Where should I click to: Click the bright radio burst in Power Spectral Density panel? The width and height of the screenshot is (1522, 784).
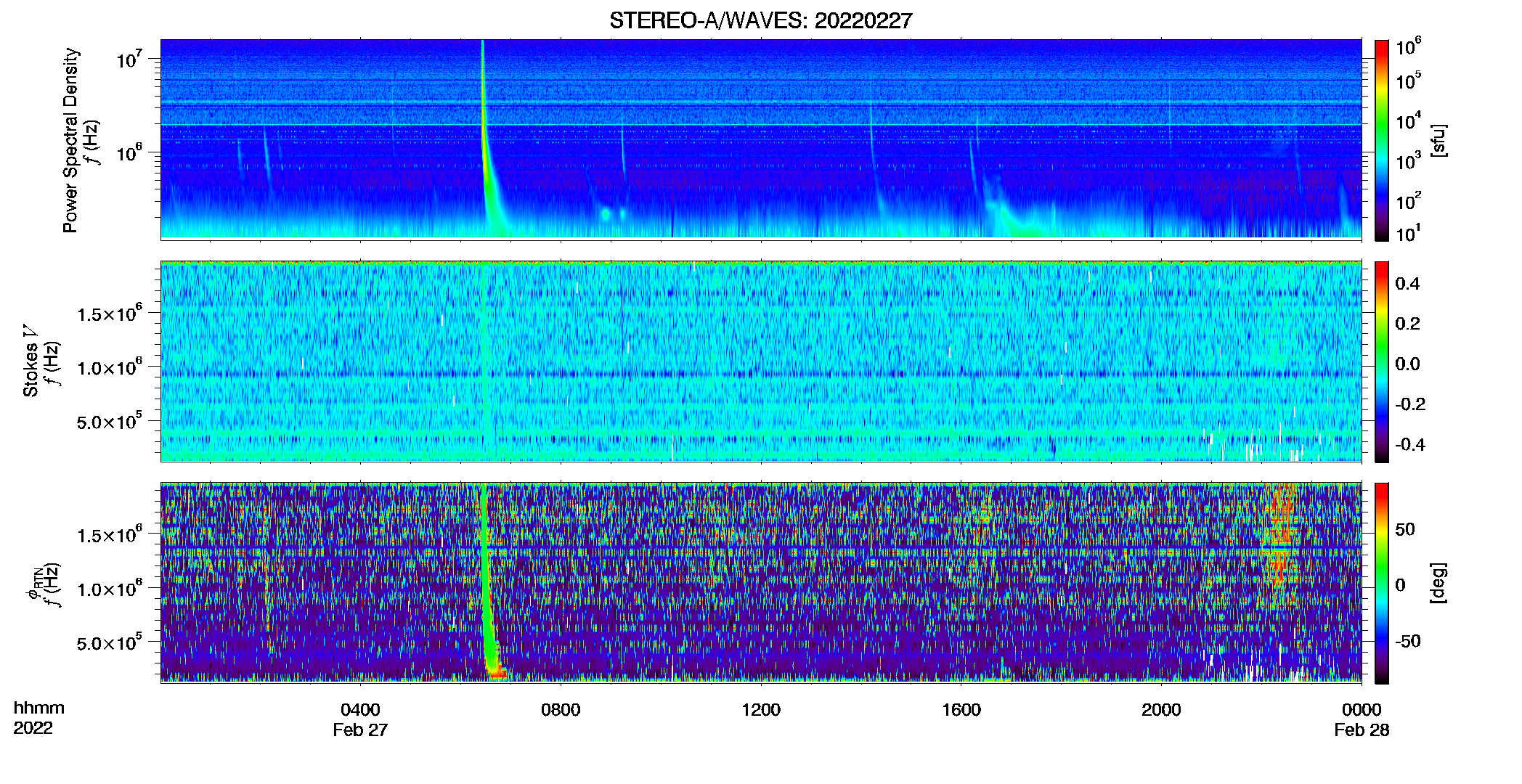point(487,145)
